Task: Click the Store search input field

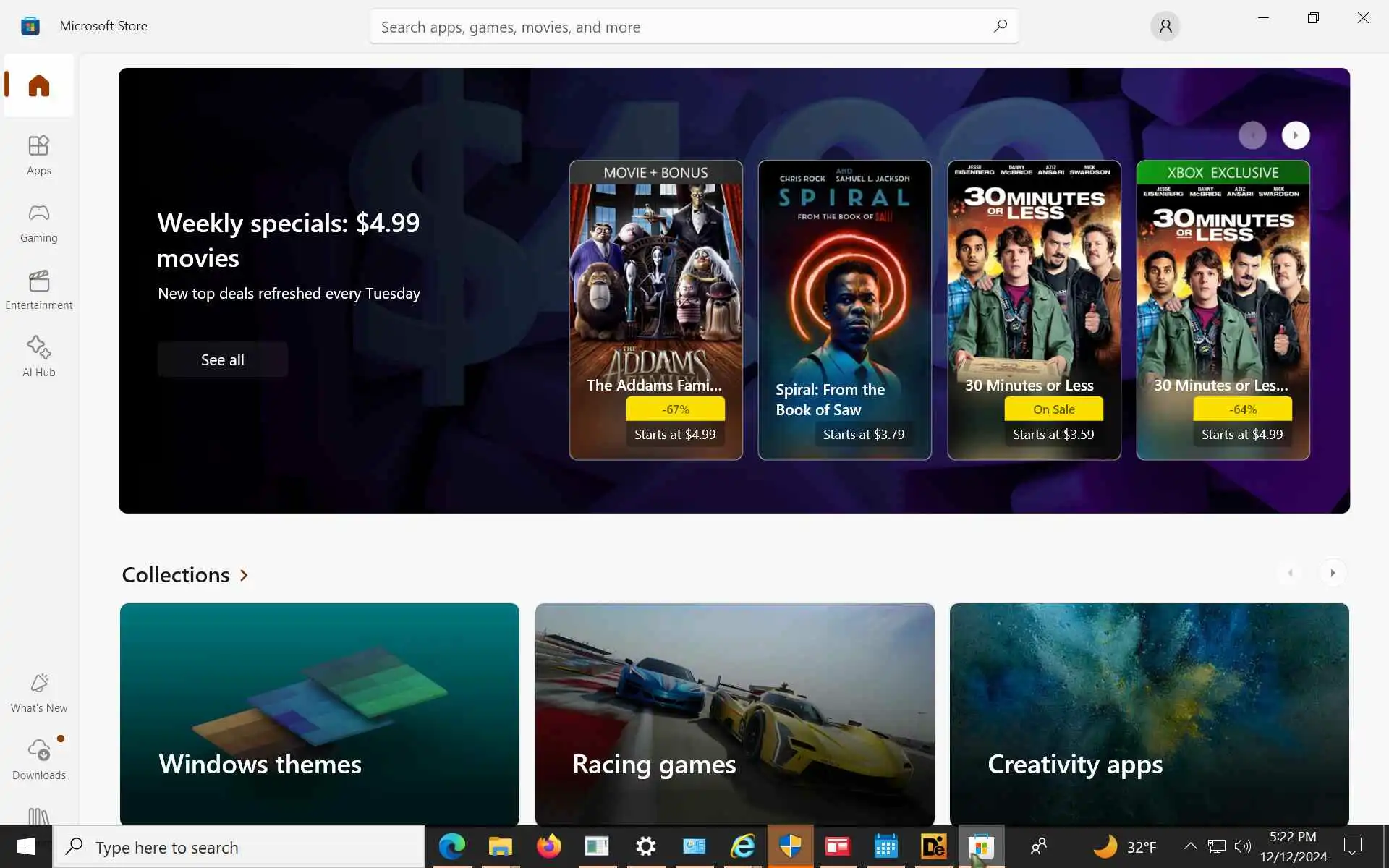Action: (x=680, y=27)
